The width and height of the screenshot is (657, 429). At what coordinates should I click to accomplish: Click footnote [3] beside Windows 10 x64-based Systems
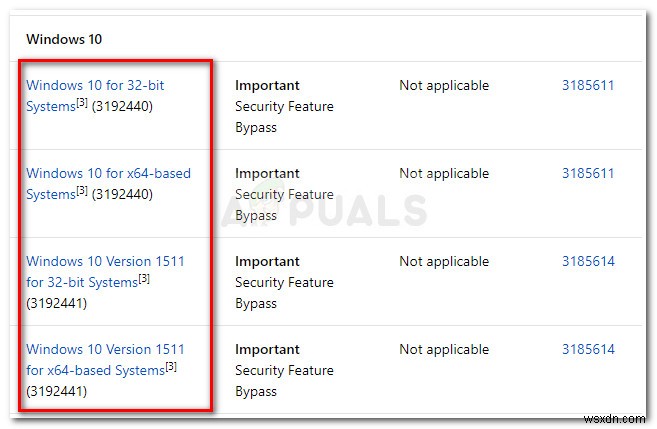(x=82, y=192)
